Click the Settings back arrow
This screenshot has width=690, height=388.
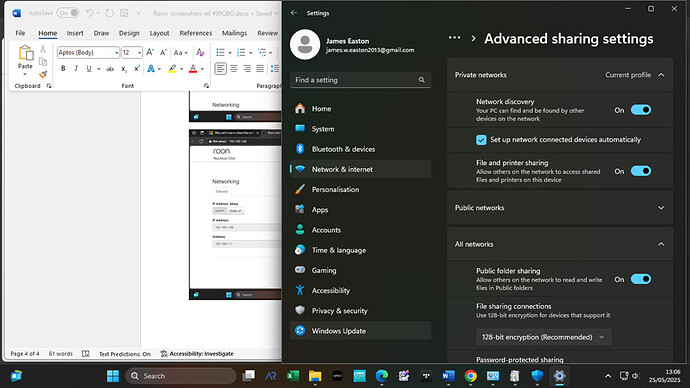(294, 13)
